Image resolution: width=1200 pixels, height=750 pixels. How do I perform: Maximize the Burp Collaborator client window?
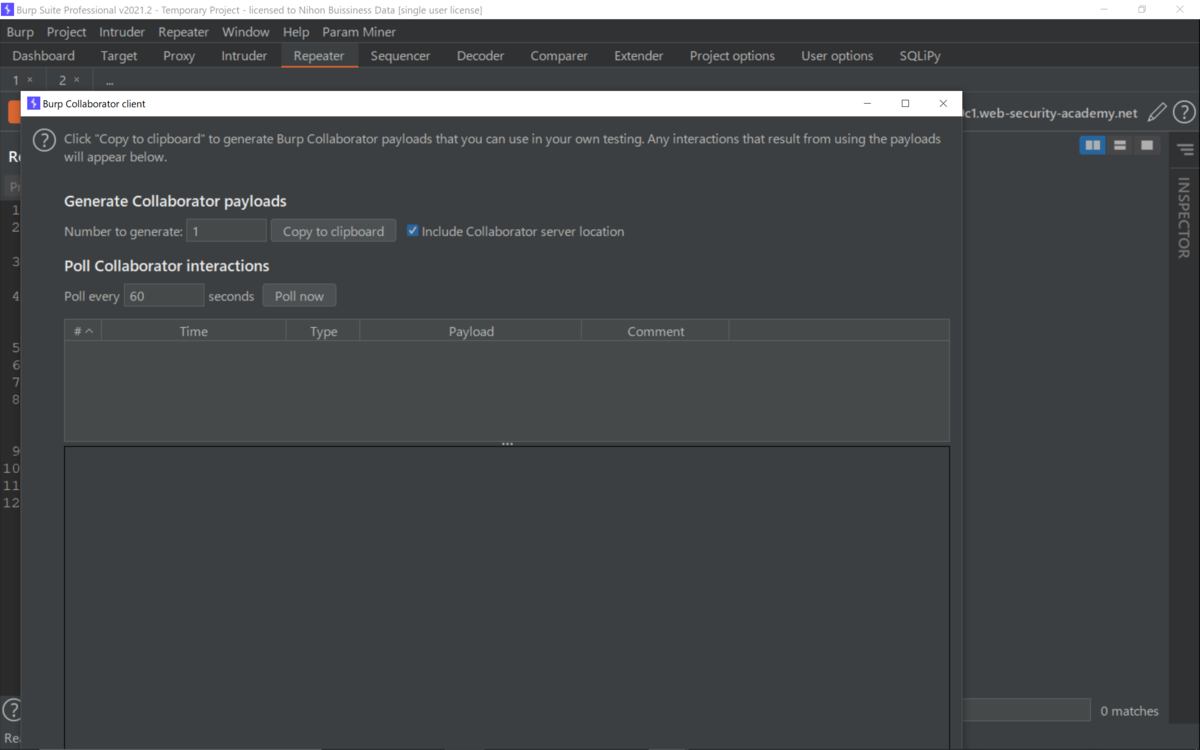[905, 103]
